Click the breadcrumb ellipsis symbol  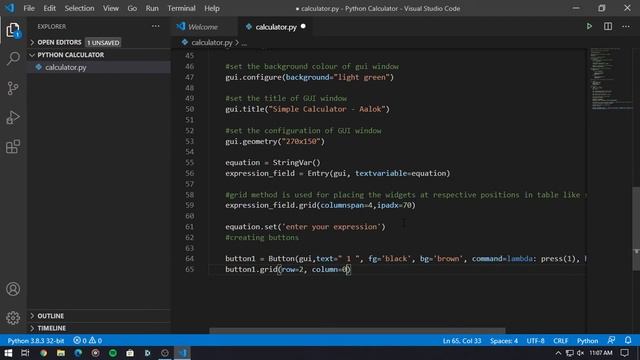coord(244,42)
